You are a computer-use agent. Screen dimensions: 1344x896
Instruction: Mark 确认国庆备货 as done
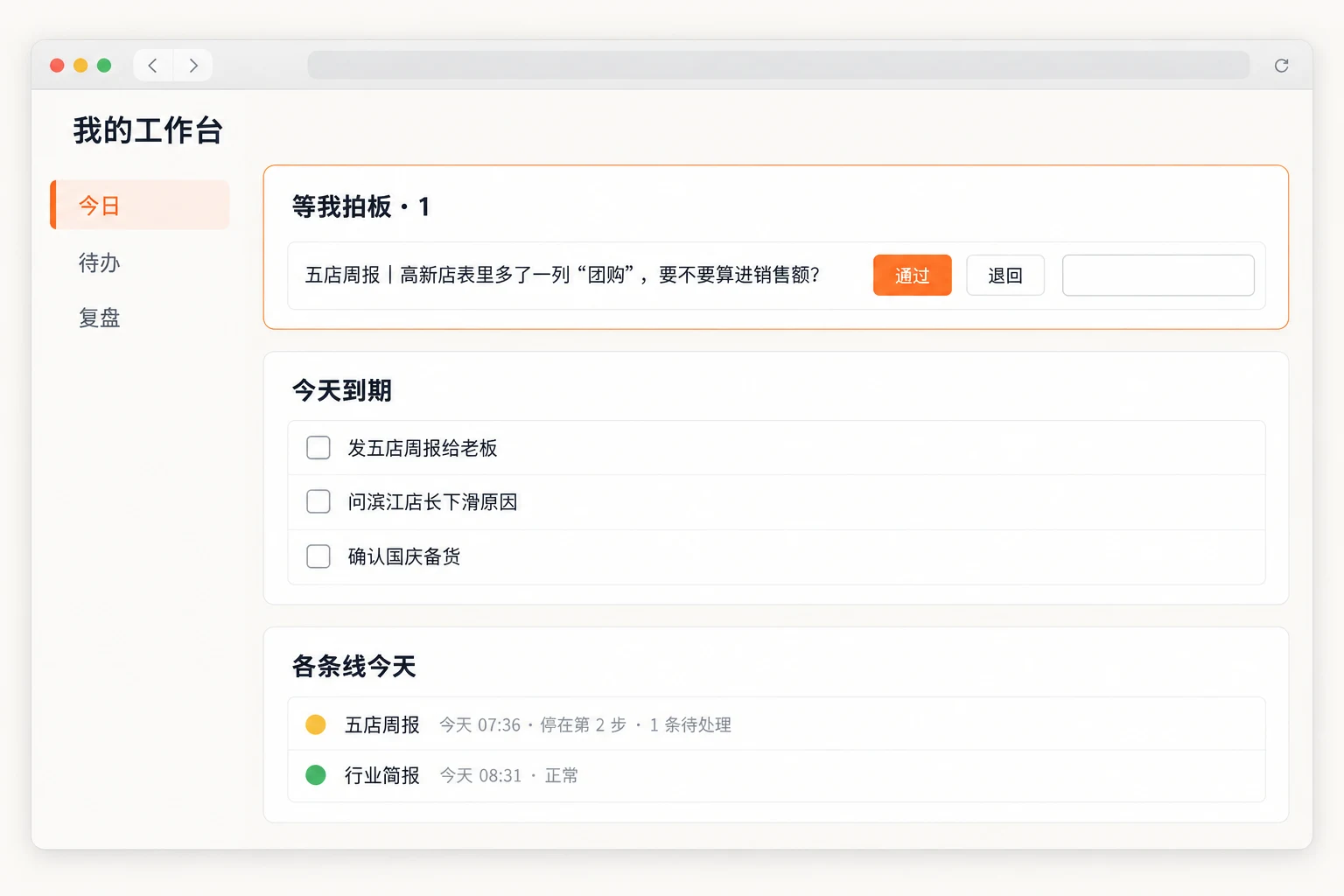click(x=318, y=556)
